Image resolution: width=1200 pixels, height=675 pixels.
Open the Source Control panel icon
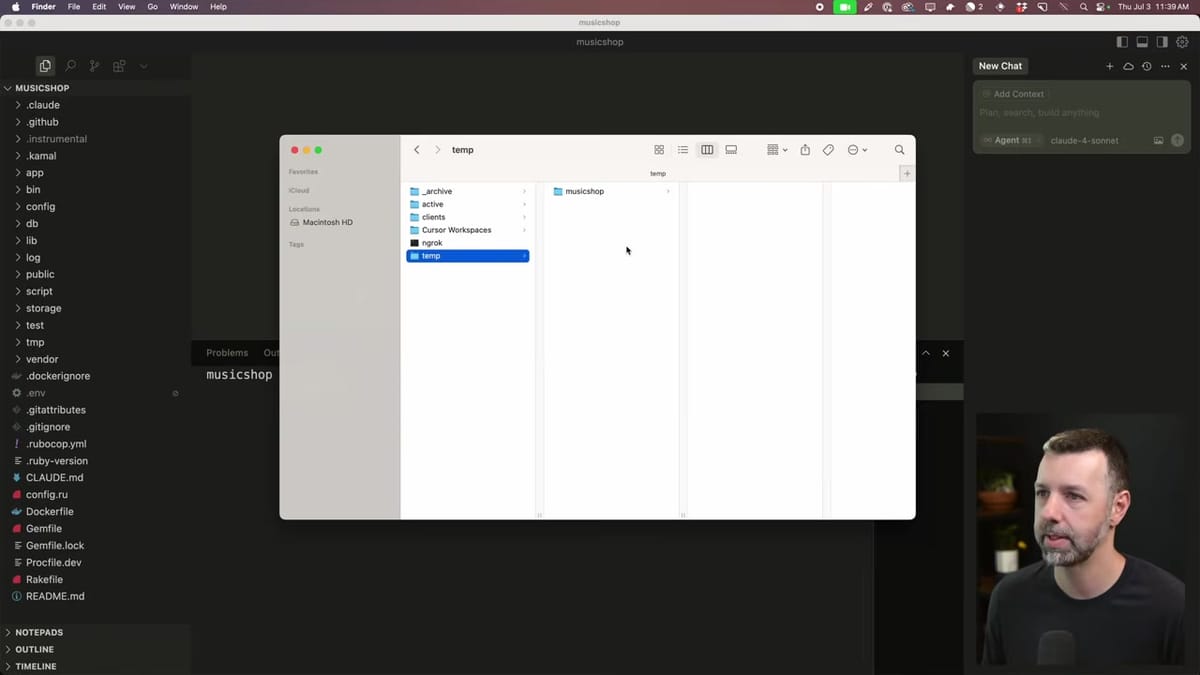[94, 66]
